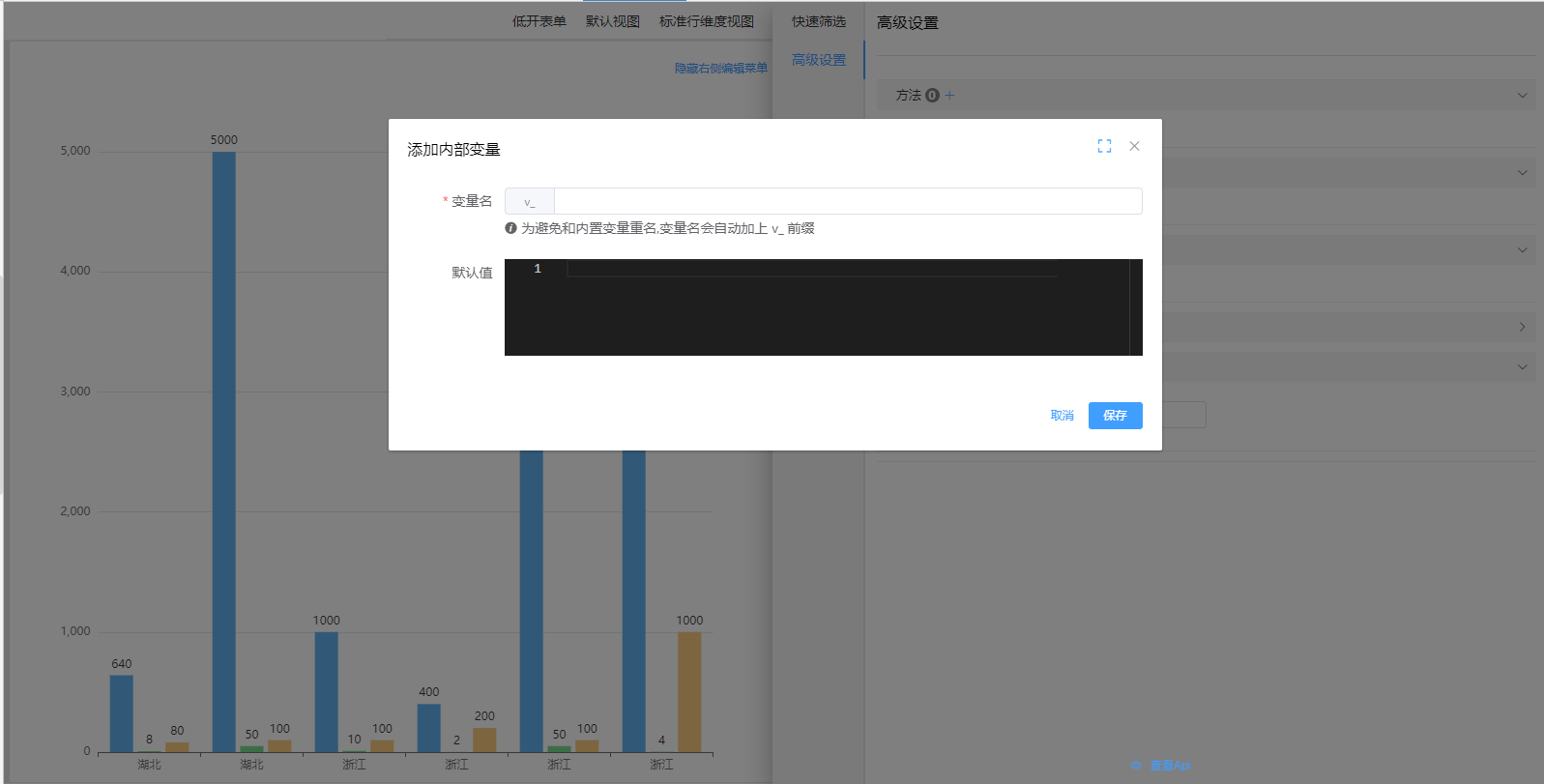
Task: Expand the right-arrow collapsed panel row
Action: 1522,327
